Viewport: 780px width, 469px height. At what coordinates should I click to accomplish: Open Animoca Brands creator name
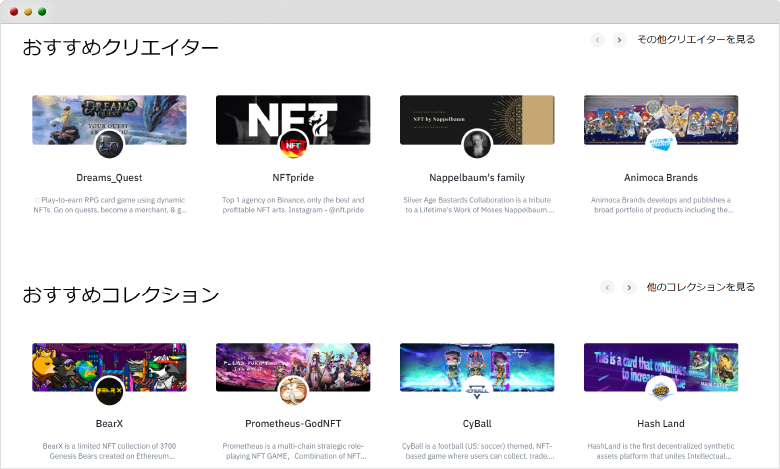click(661, 178)
